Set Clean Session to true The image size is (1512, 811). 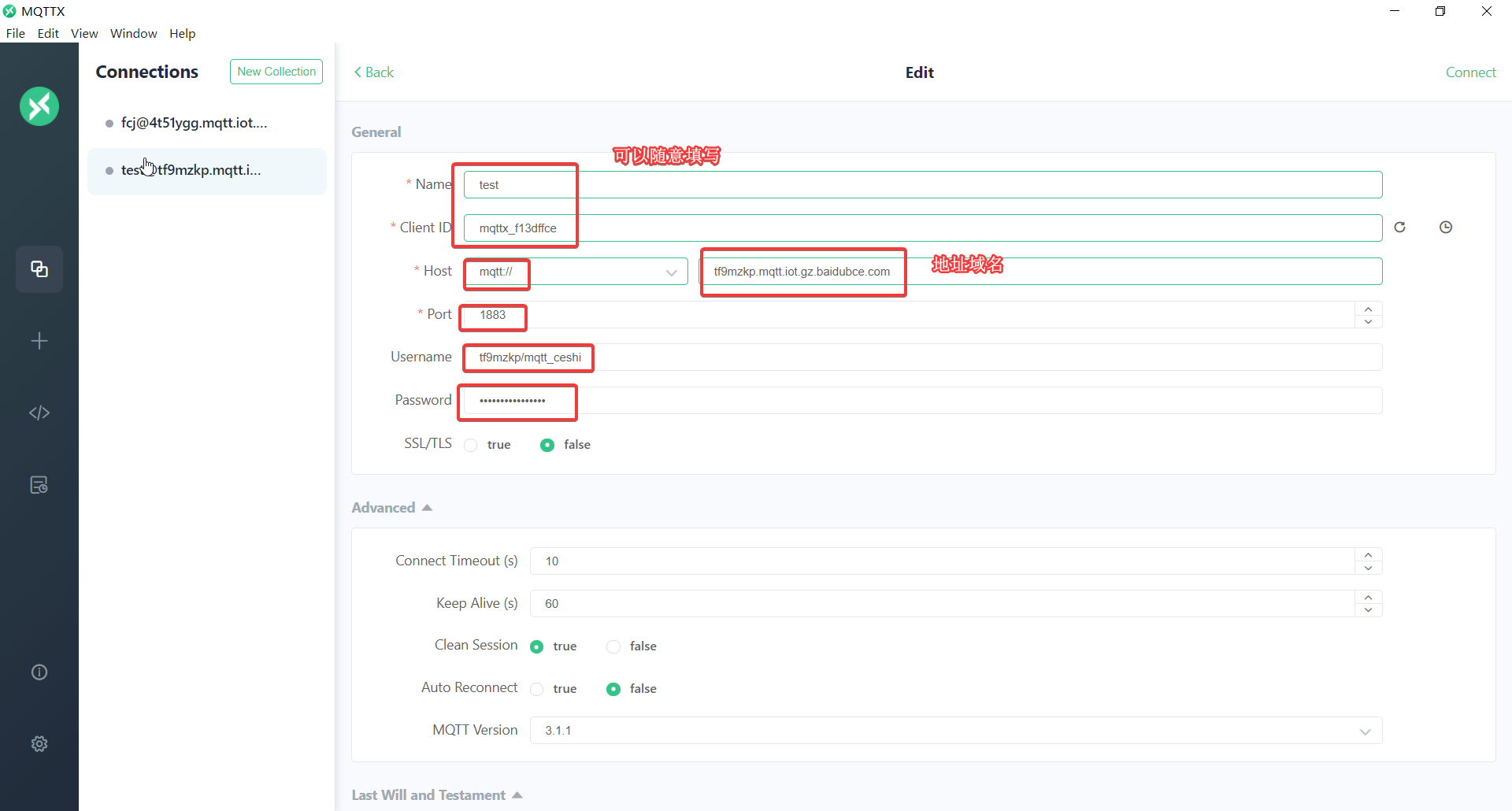537,646
